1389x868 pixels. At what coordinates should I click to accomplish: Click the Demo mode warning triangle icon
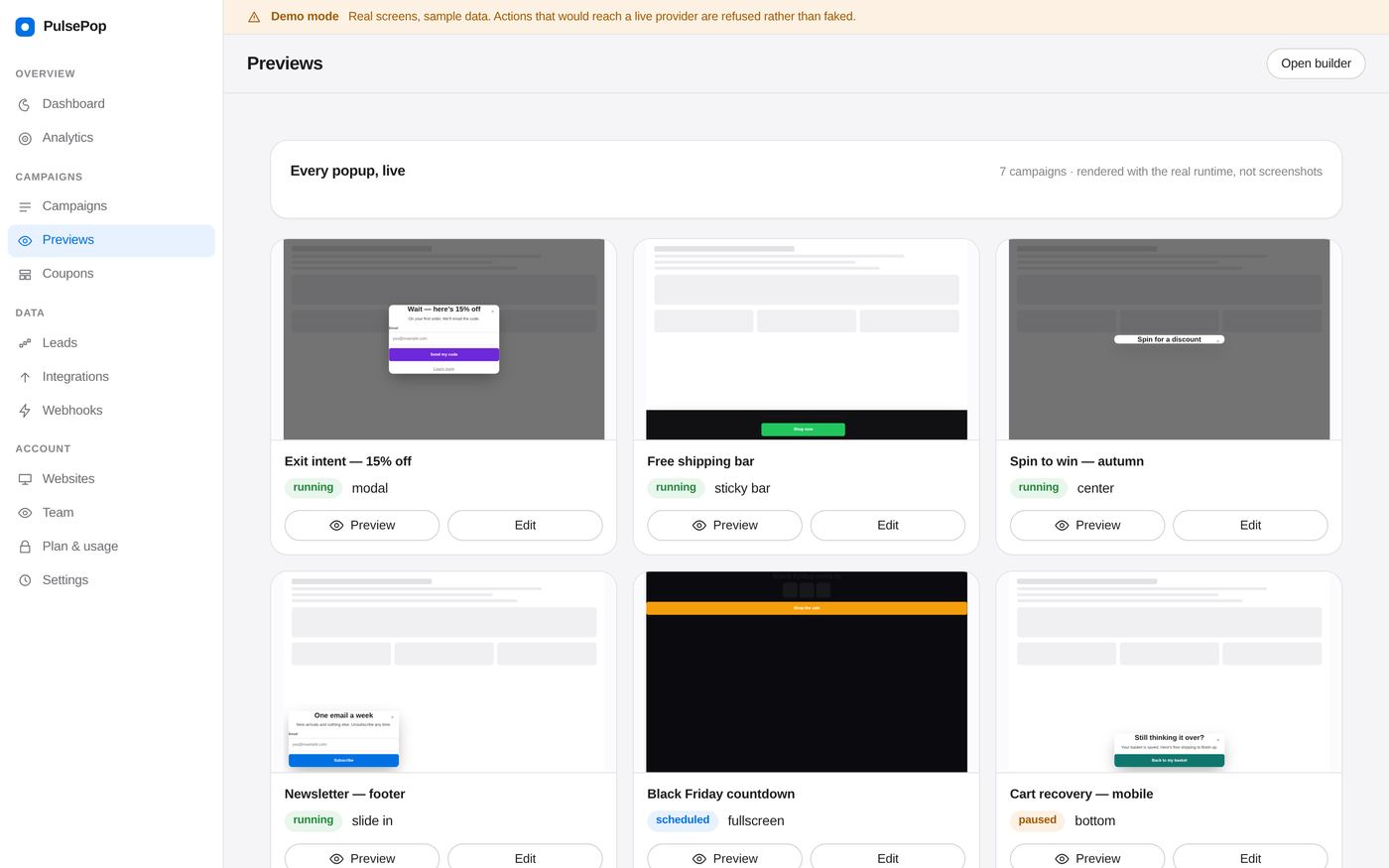coord(254,17)
